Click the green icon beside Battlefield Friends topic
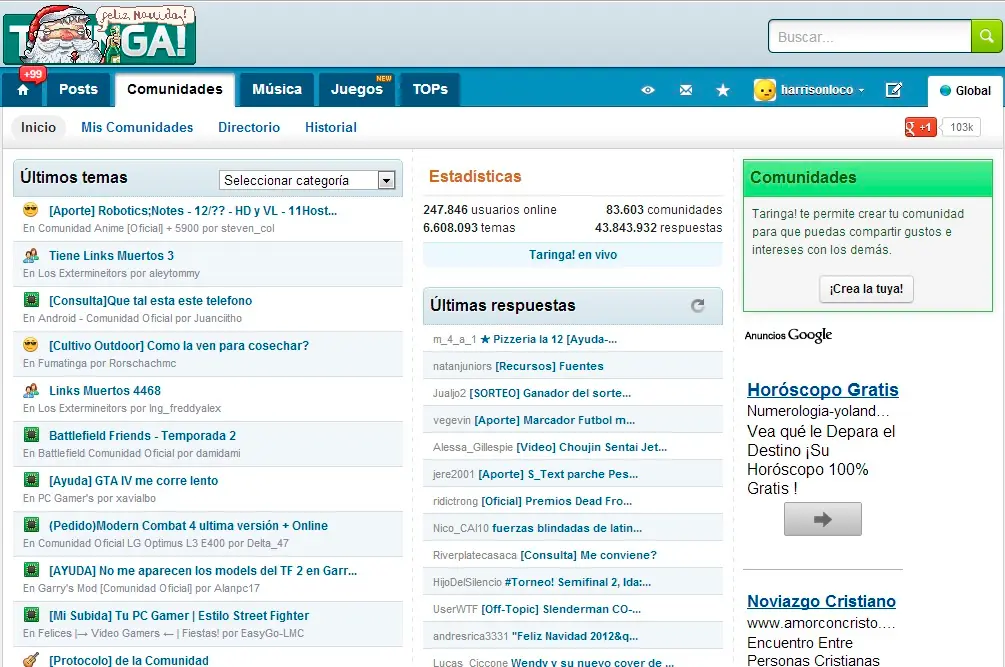The height and width of the screenshot is (667, 1005). (31, 435)
